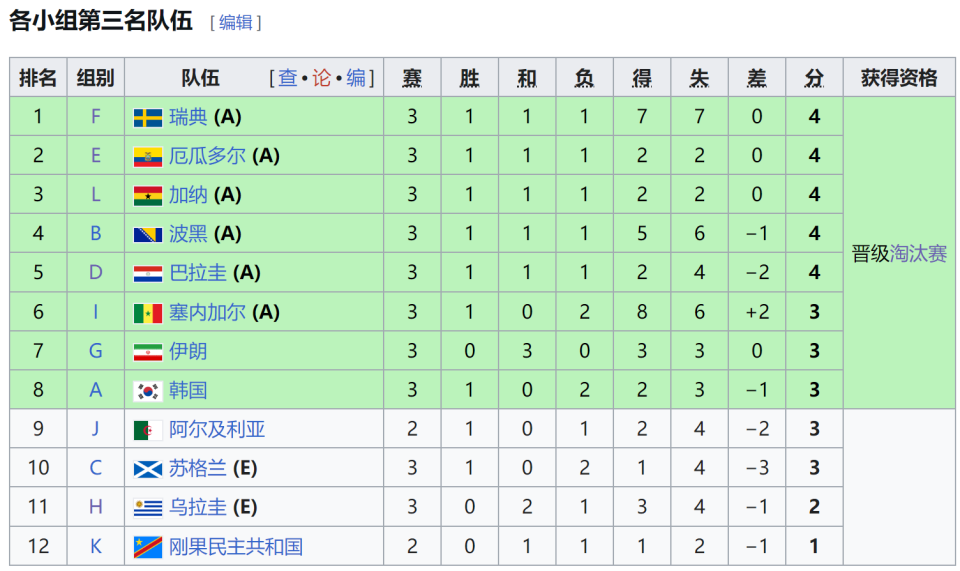Open the 阿尔及利亚 team link

click(217, 430)
